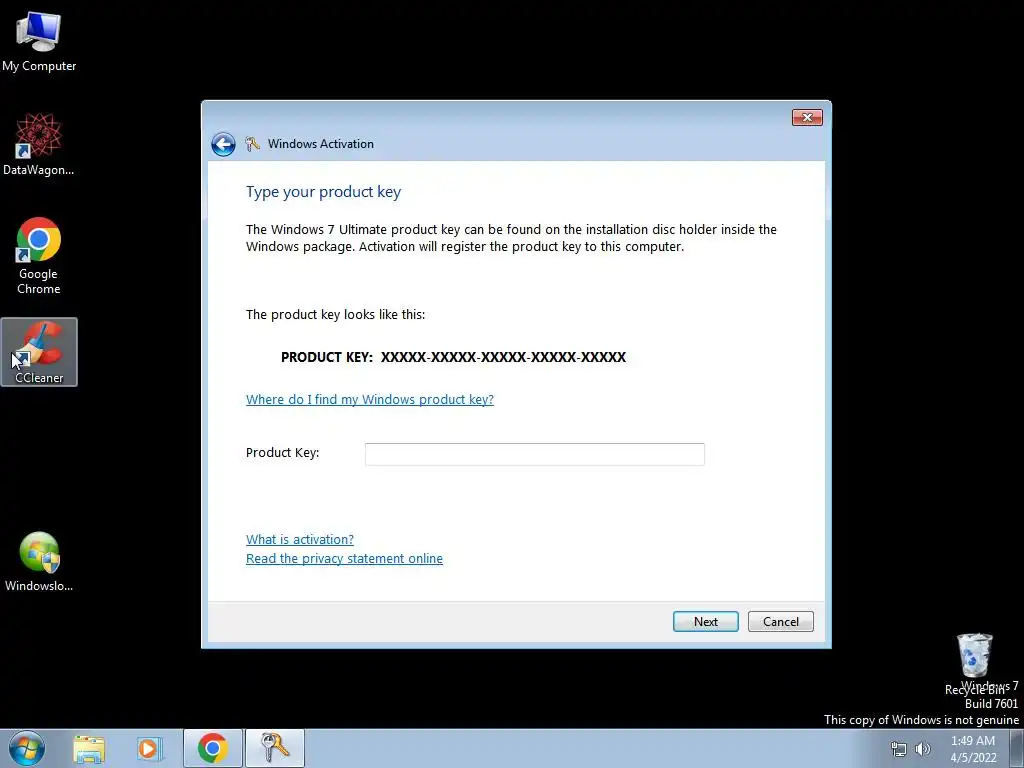The height and width of the screenshot is (768, 1024).
Task: Close the Windows Activation dialog
Action: (807, 118)
